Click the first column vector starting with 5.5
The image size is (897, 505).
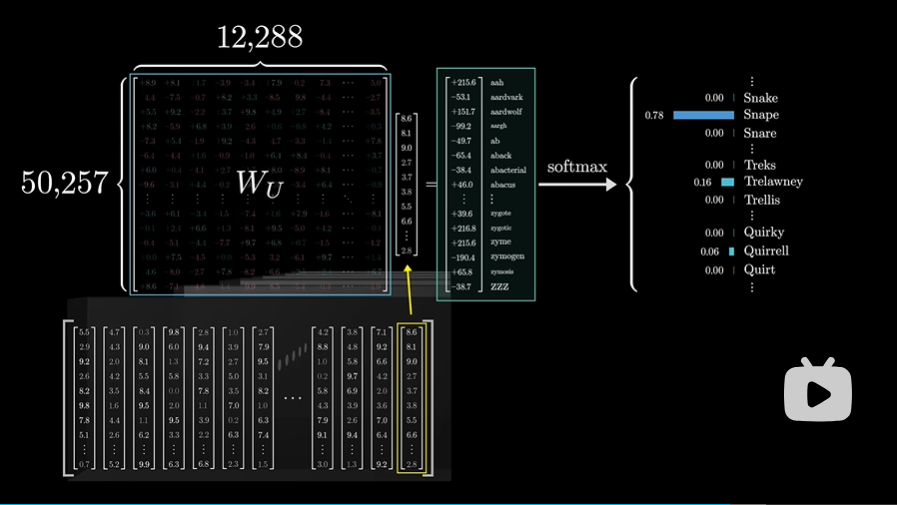coord(84,398)
